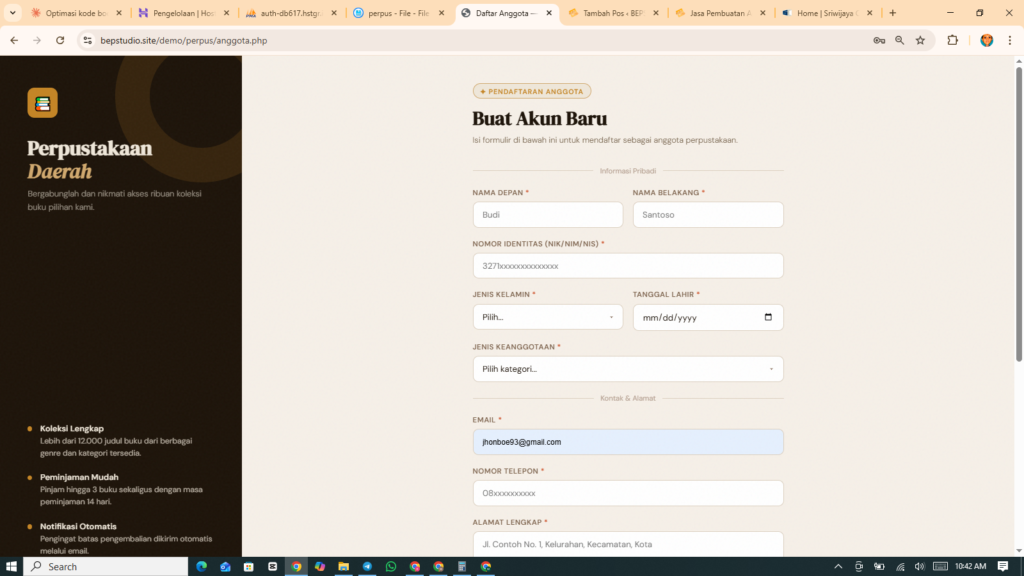Click the browser profile avatar icon
The height and width of the screenshot is (576, 1024).
tap(986, 40)
